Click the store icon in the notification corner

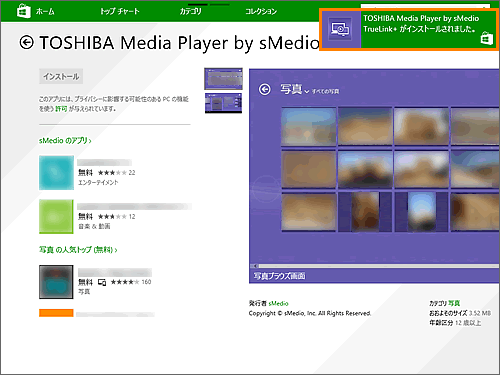click(487, 38)
